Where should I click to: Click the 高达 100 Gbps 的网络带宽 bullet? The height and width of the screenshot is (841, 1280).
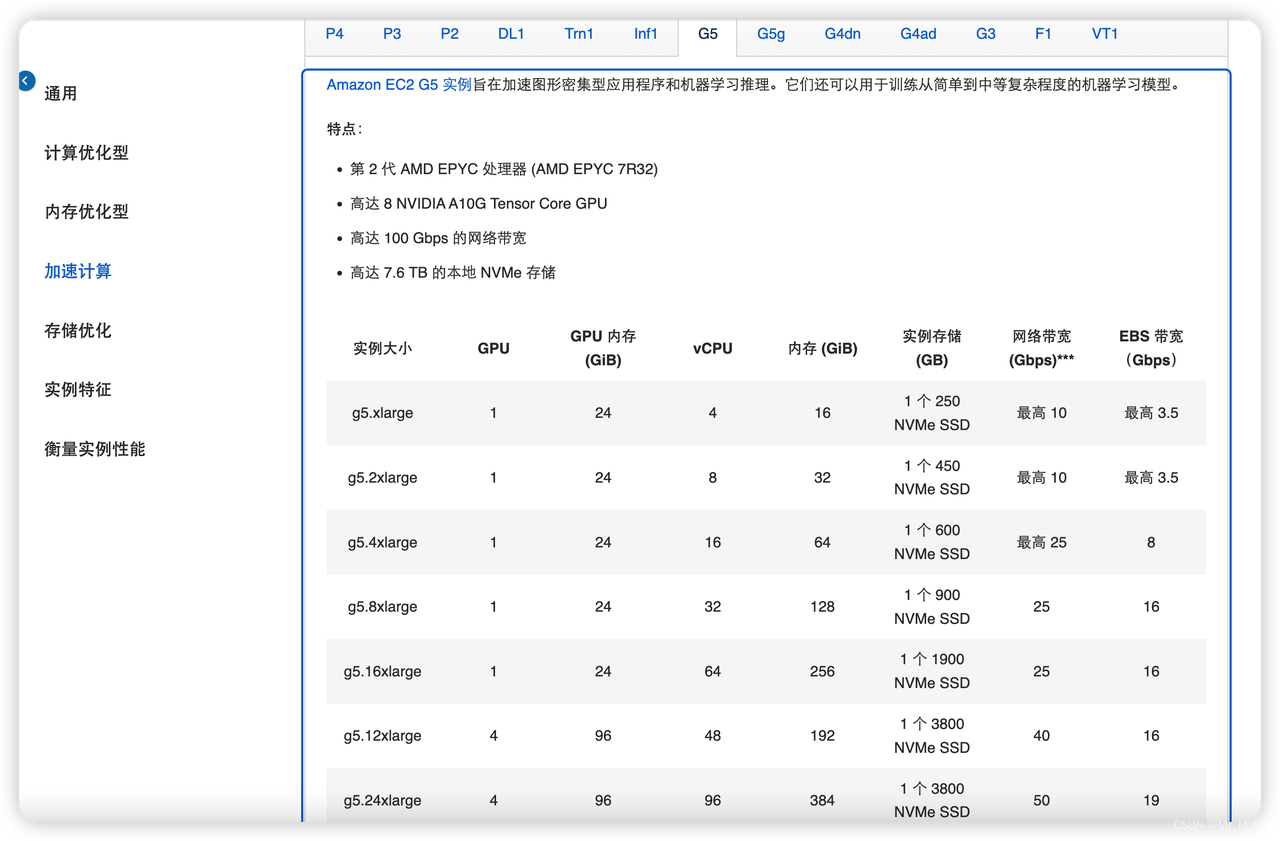tap(438, 238)
